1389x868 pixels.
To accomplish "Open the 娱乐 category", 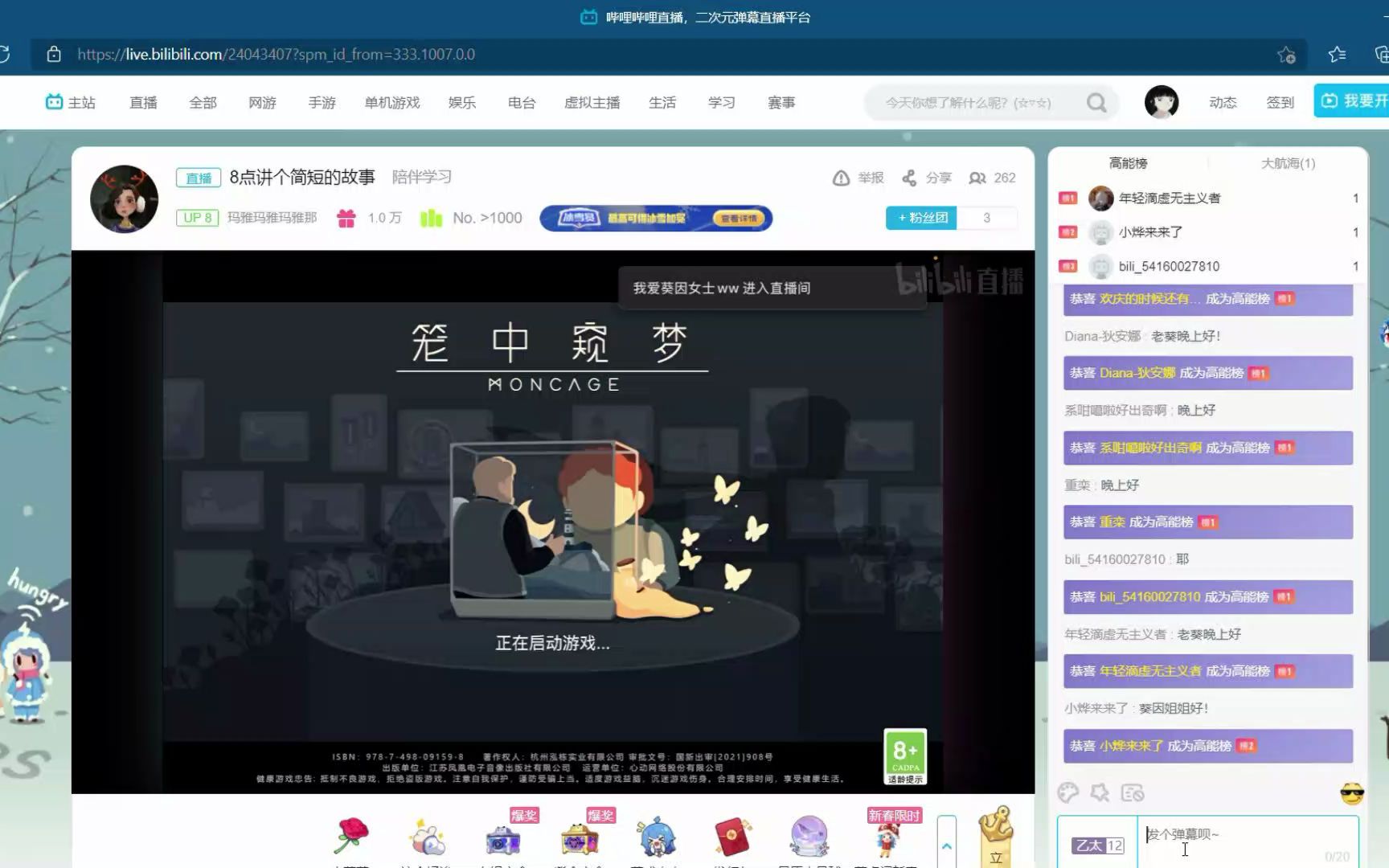I will [x=462, y=102].
